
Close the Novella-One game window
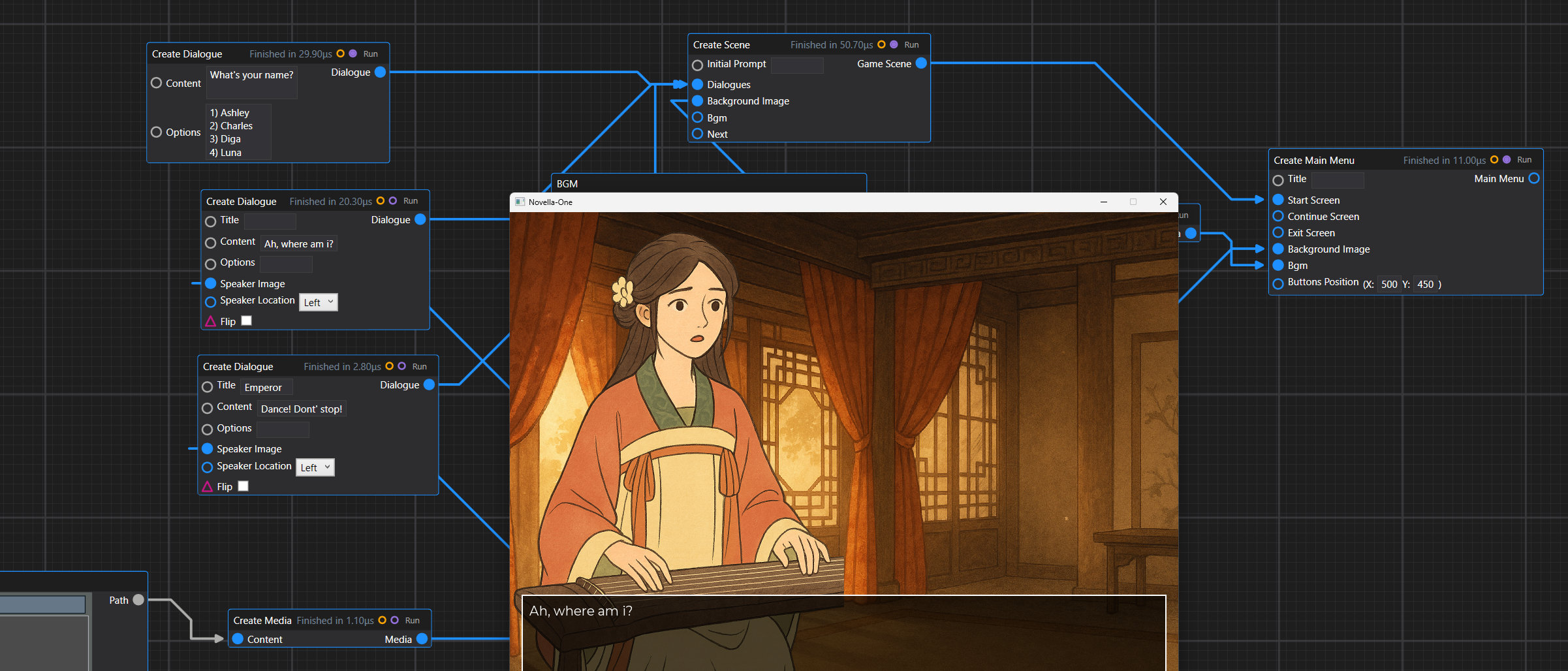1163,202
